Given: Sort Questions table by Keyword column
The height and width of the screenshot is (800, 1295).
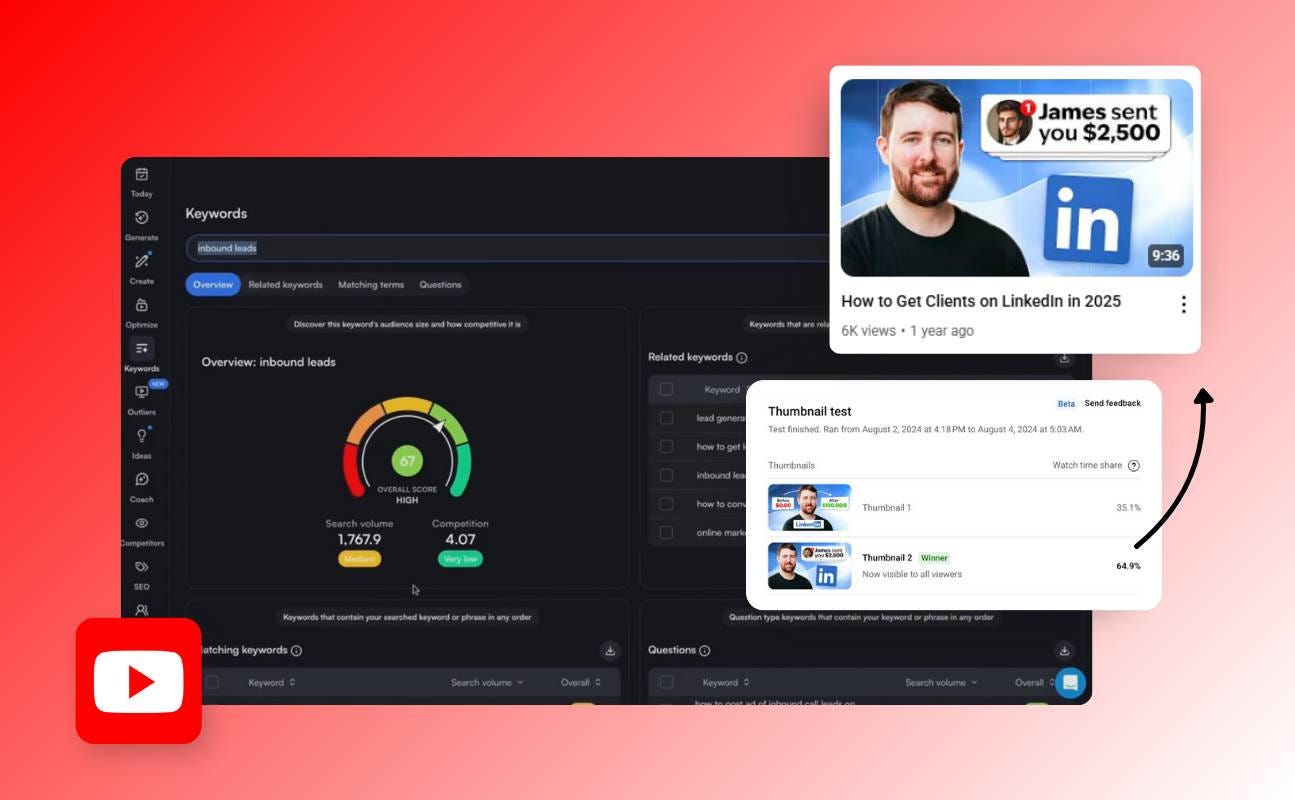Looking at the screenshot, I should pyautogui.click(x=726, y=683).
